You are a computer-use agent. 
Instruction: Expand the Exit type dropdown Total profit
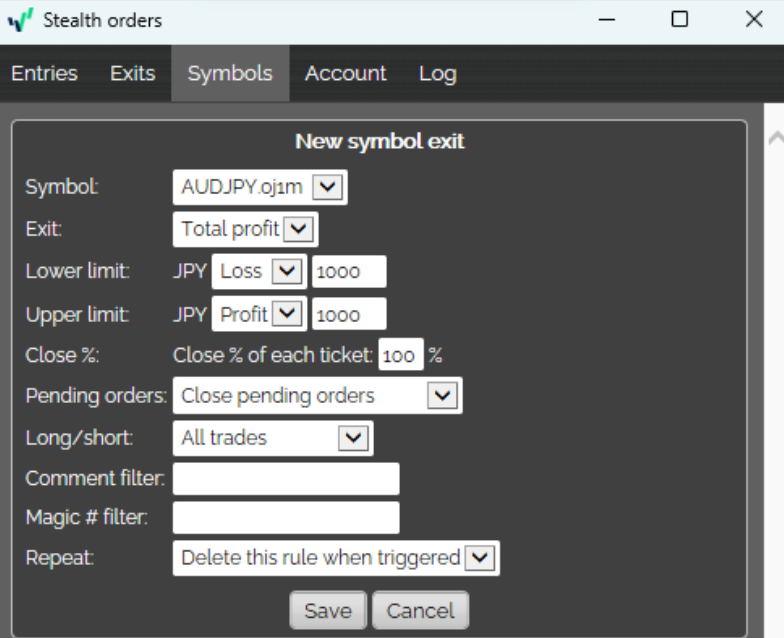(246, 230)
